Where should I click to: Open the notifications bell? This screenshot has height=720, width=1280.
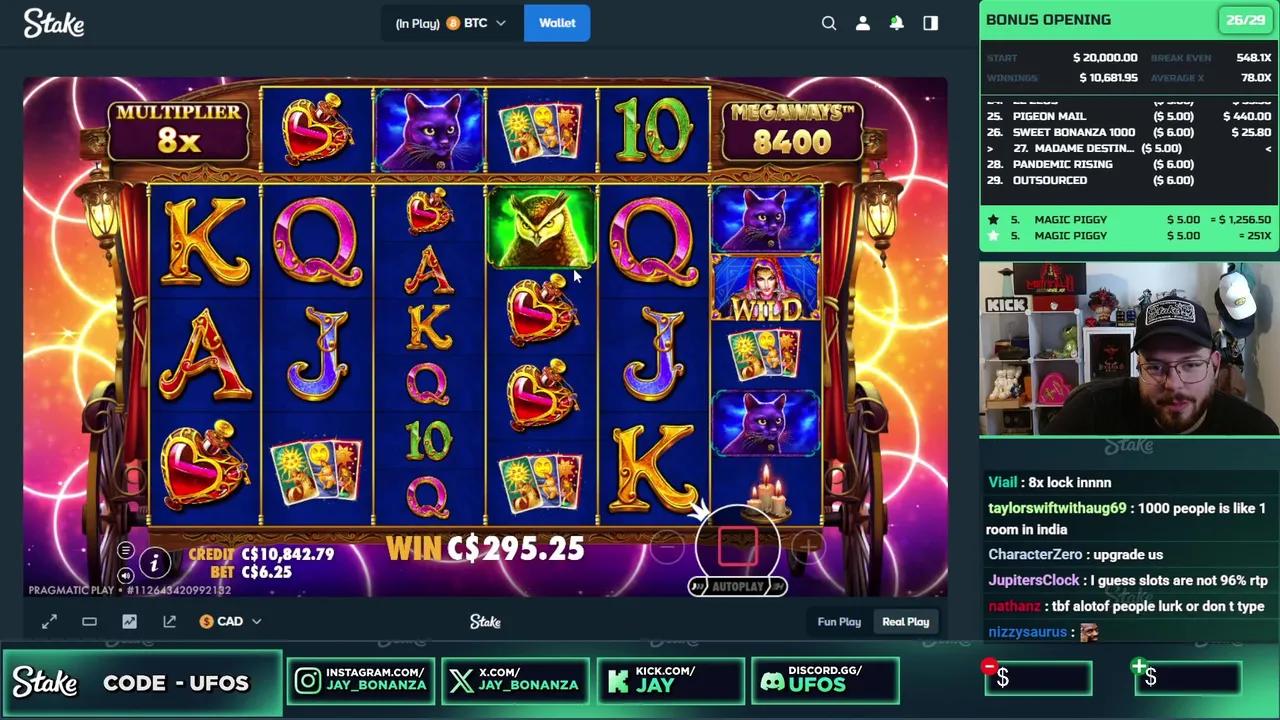tap(897, 23)
